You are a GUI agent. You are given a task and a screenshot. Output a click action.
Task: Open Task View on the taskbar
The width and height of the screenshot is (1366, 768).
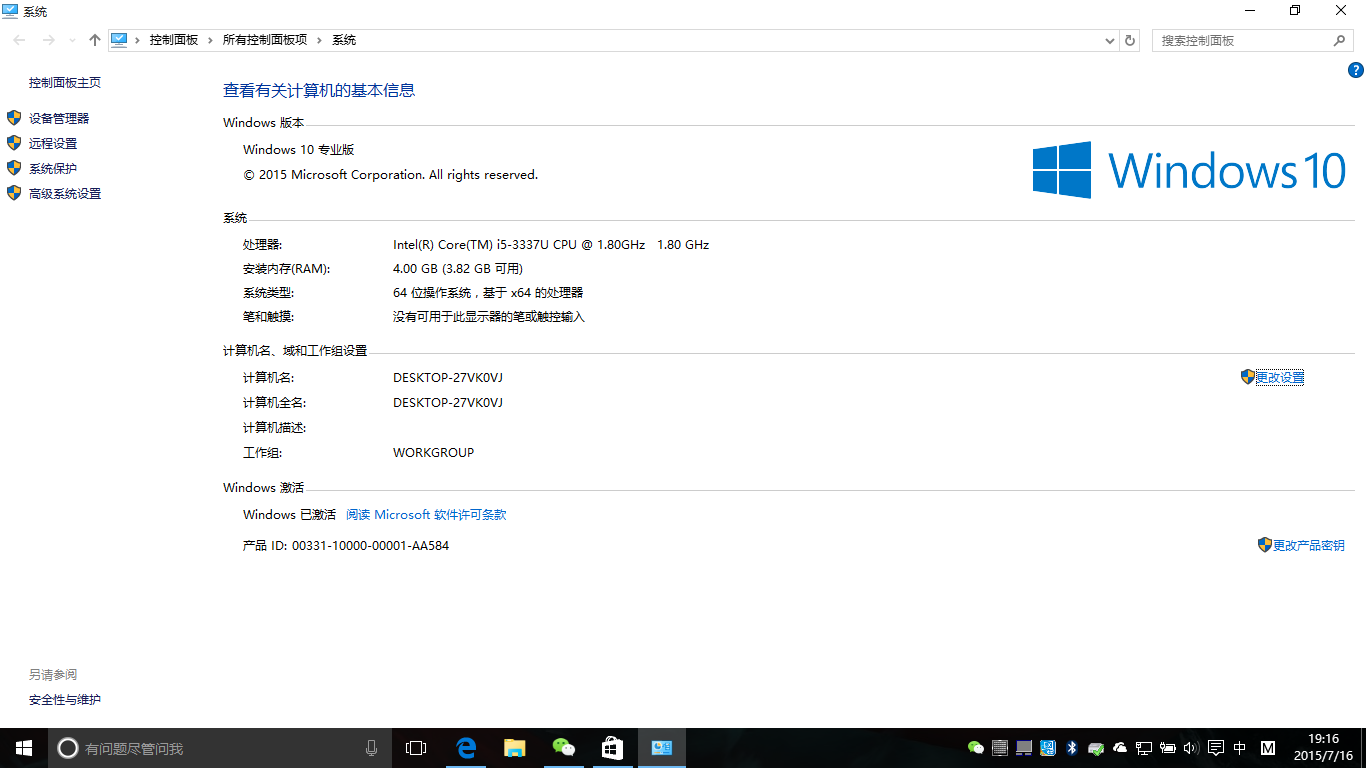[415, 747]
